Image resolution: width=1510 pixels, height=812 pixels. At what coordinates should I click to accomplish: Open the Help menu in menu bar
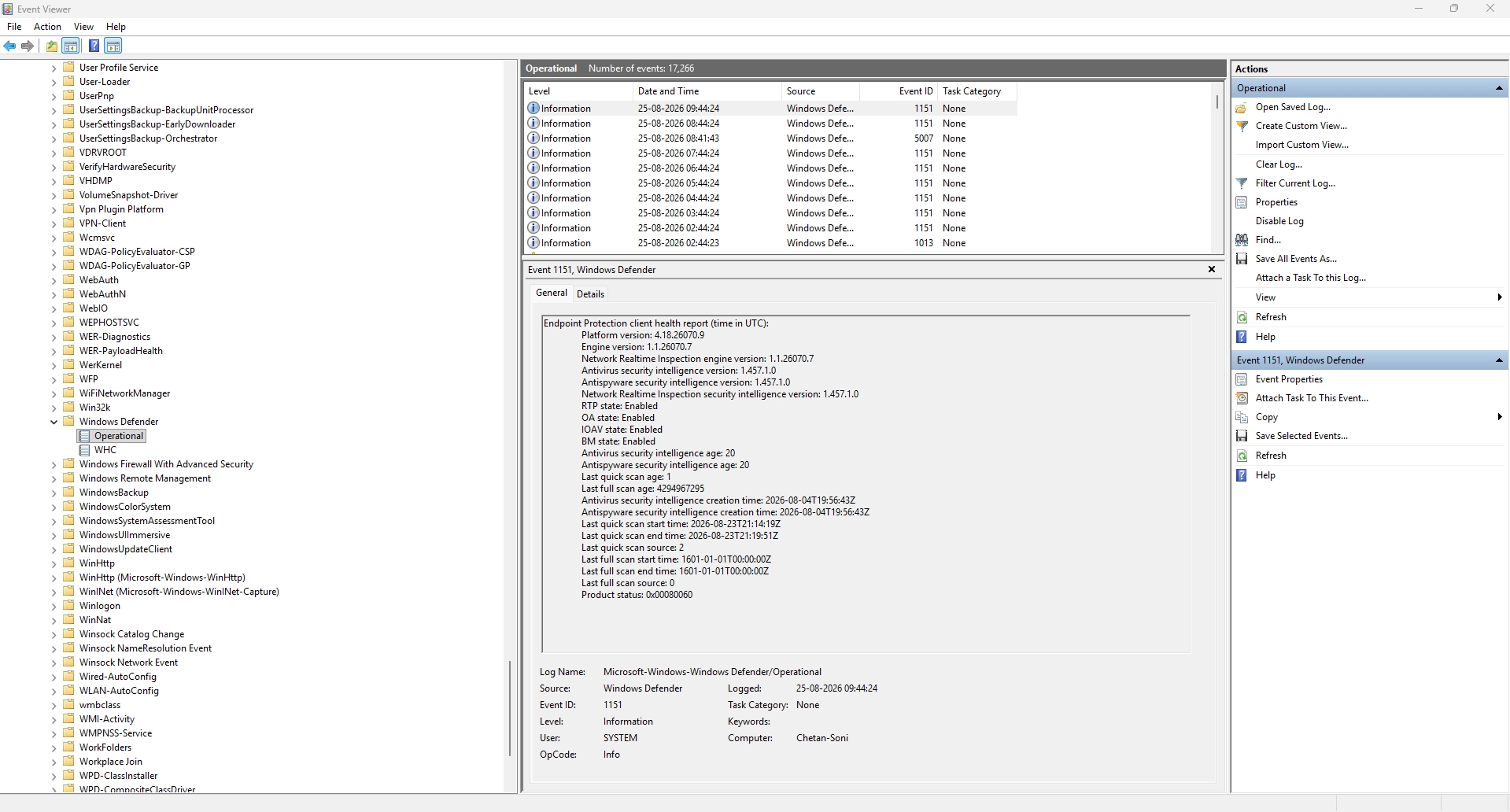(x=116, y=27)
